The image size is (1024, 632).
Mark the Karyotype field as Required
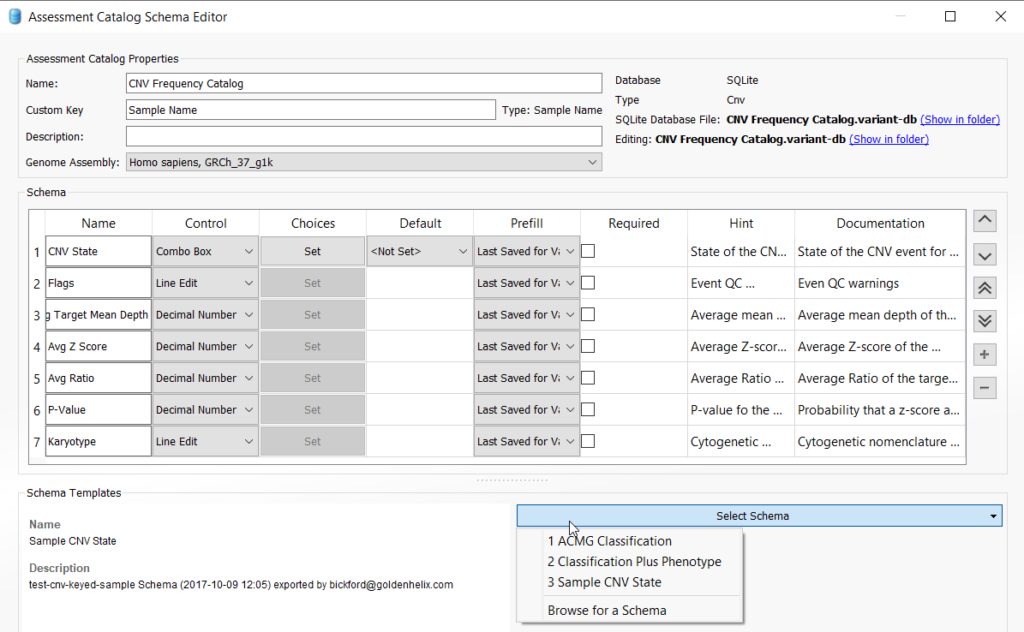coord(587,440)
